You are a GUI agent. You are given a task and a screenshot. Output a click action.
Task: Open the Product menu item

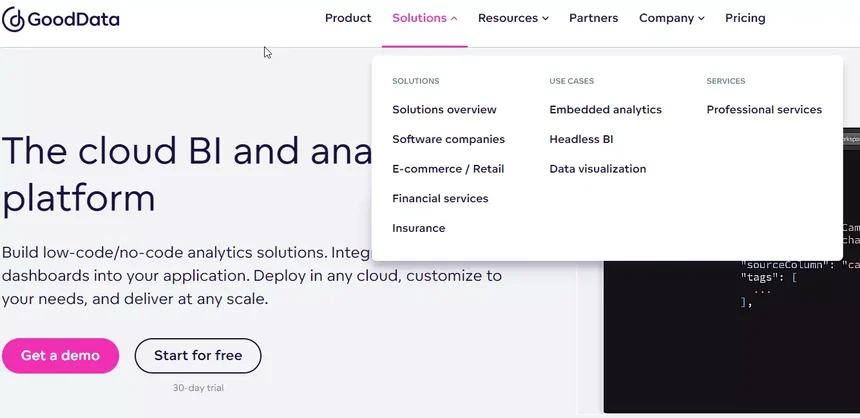click(348, 18)
